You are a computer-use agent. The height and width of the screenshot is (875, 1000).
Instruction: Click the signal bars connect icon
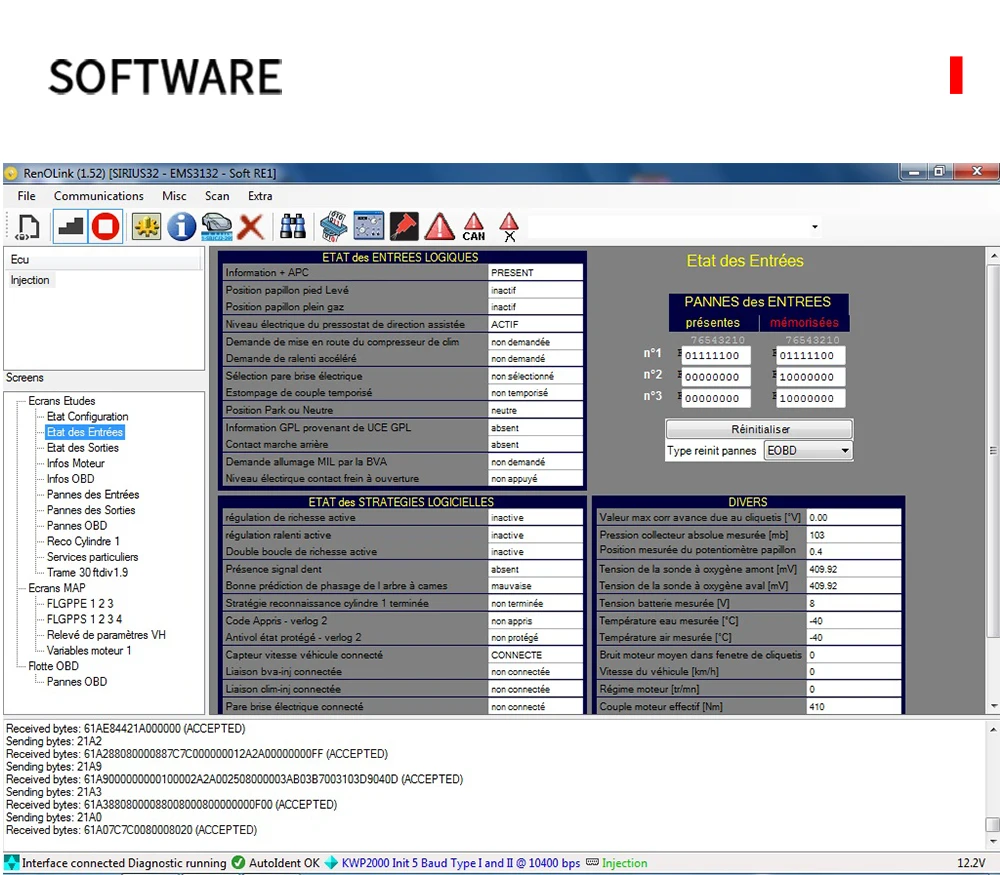70,226
